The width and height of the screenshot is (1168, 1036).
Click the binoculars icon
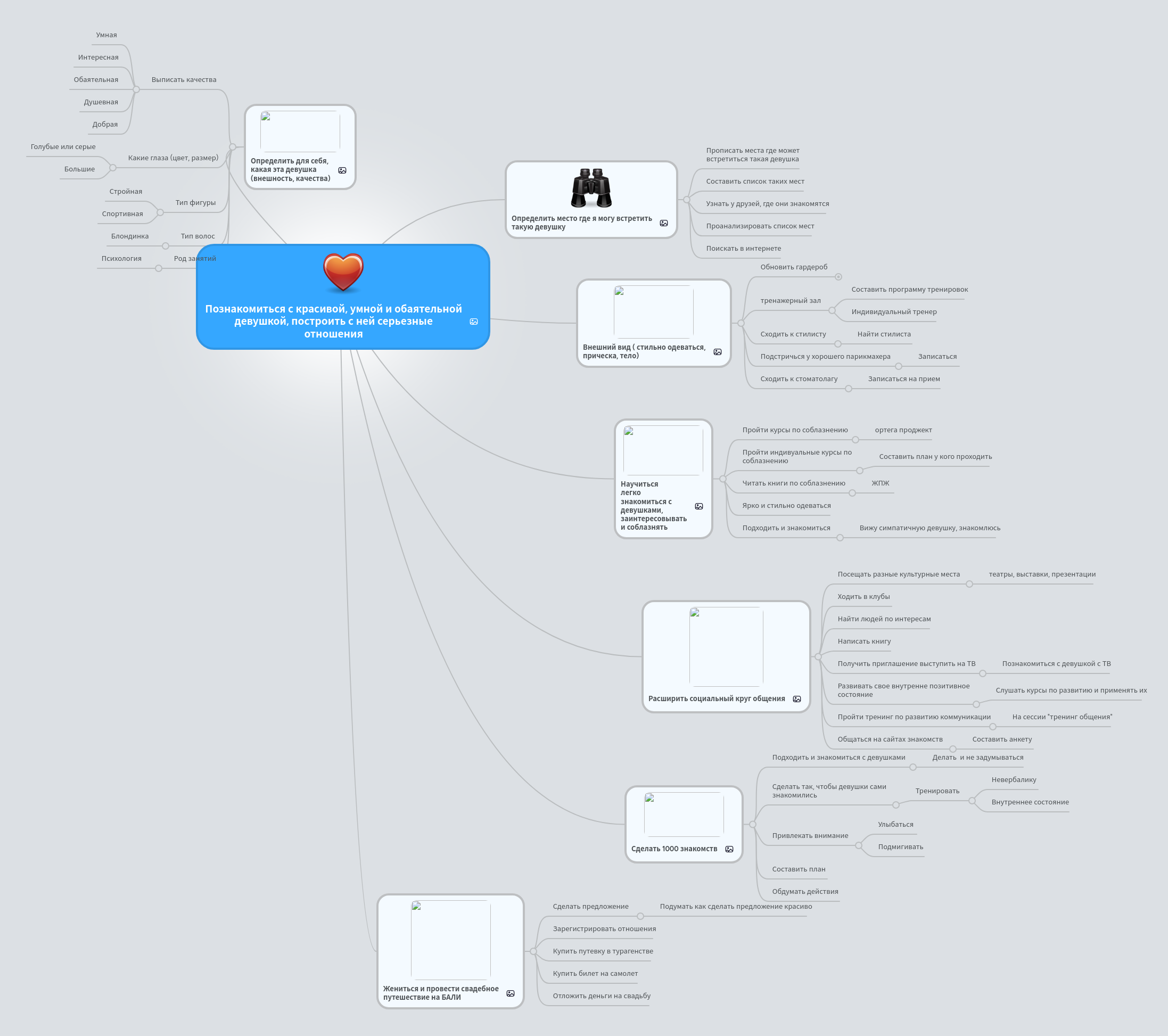pos(591,188)
